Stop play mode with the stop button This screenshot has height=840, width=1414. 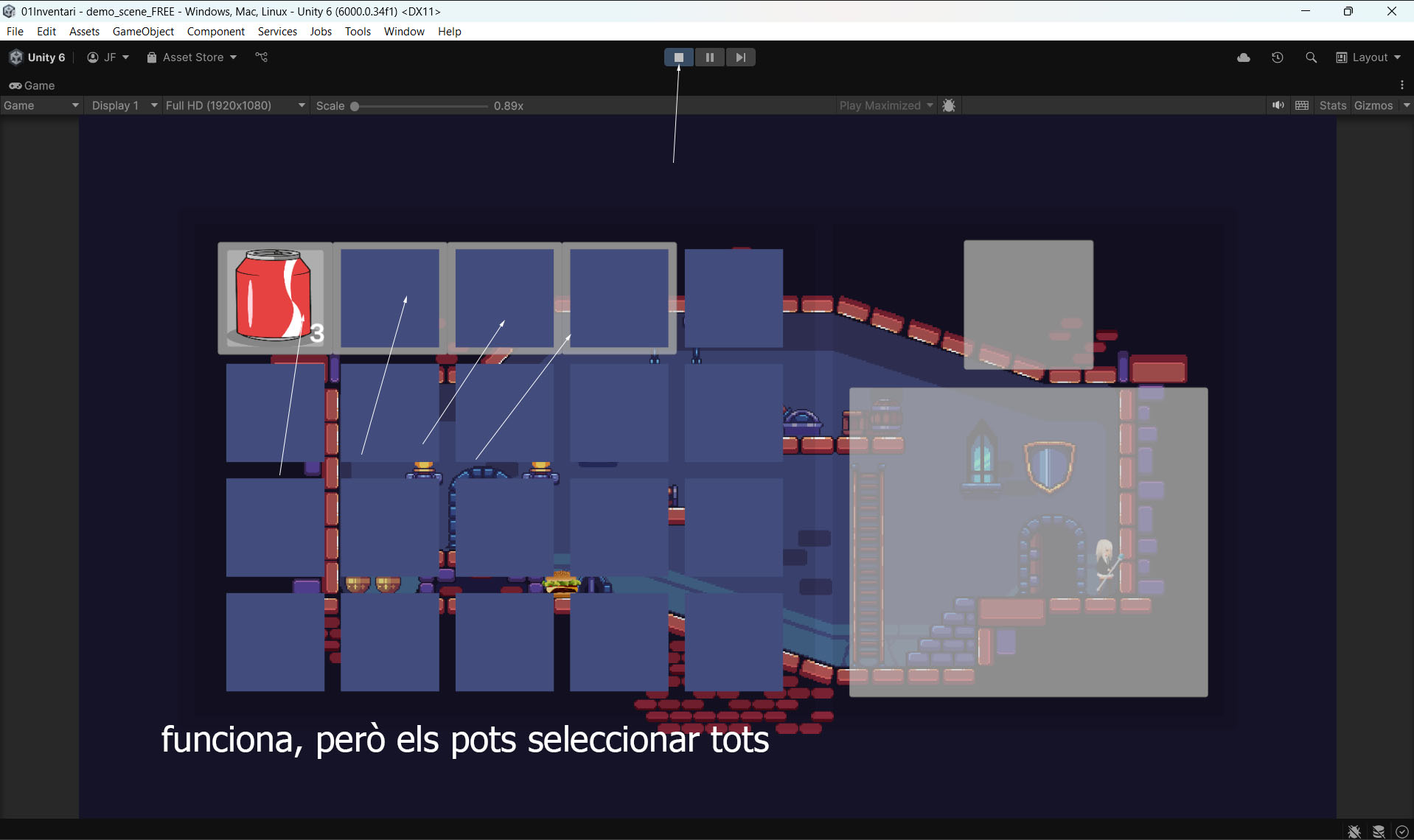[x=678, y=57]
